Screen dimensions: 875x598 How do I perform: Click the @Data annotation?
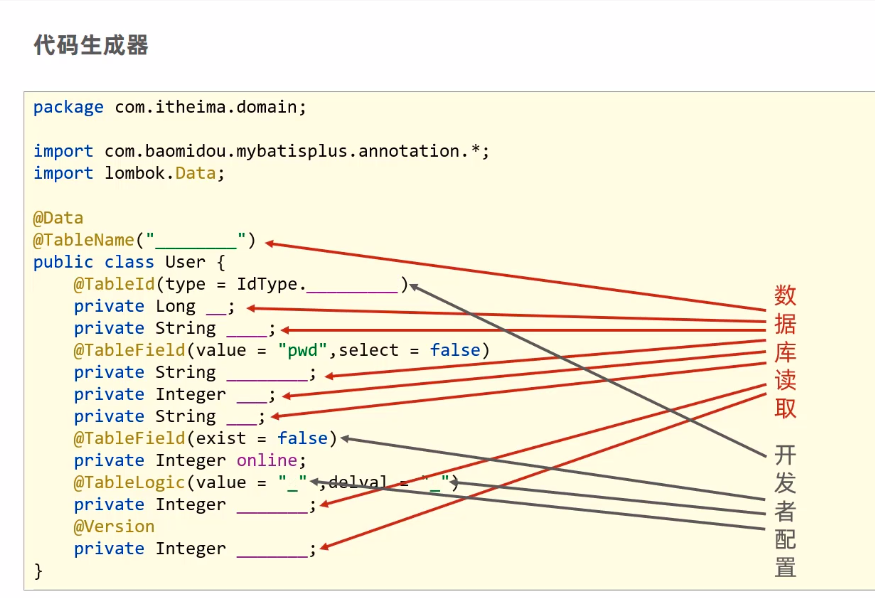pyautogui.click(x=58, y=218)
